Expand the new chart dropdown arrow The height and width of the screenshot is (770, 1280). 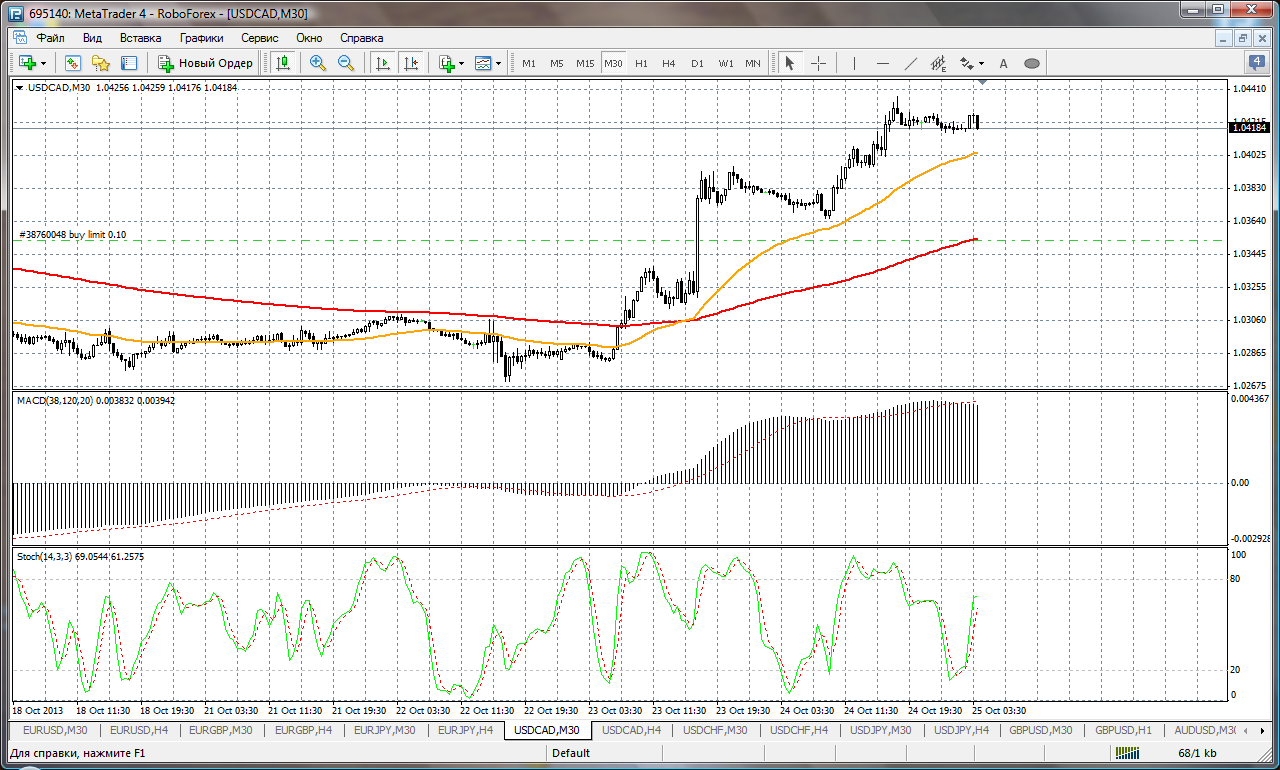(x=43, y=63)
